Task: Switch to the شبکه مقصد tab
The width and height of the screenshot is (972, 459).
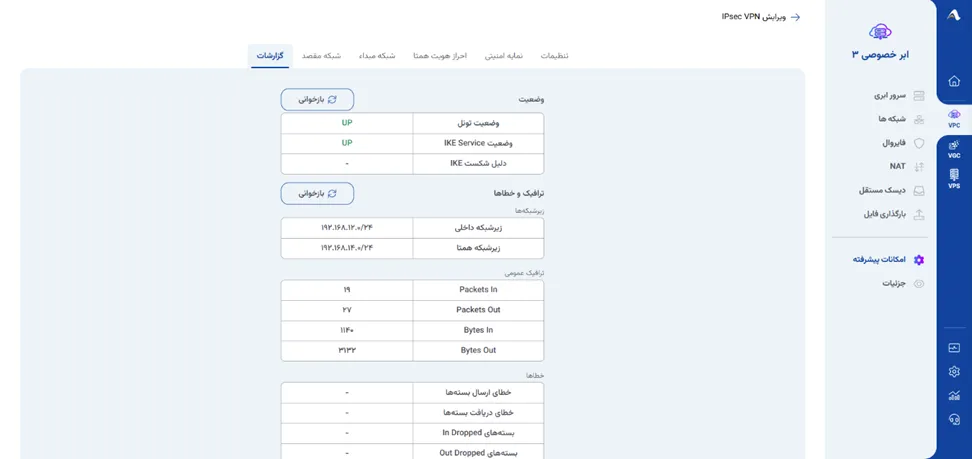Action: (x=321, y=56)
